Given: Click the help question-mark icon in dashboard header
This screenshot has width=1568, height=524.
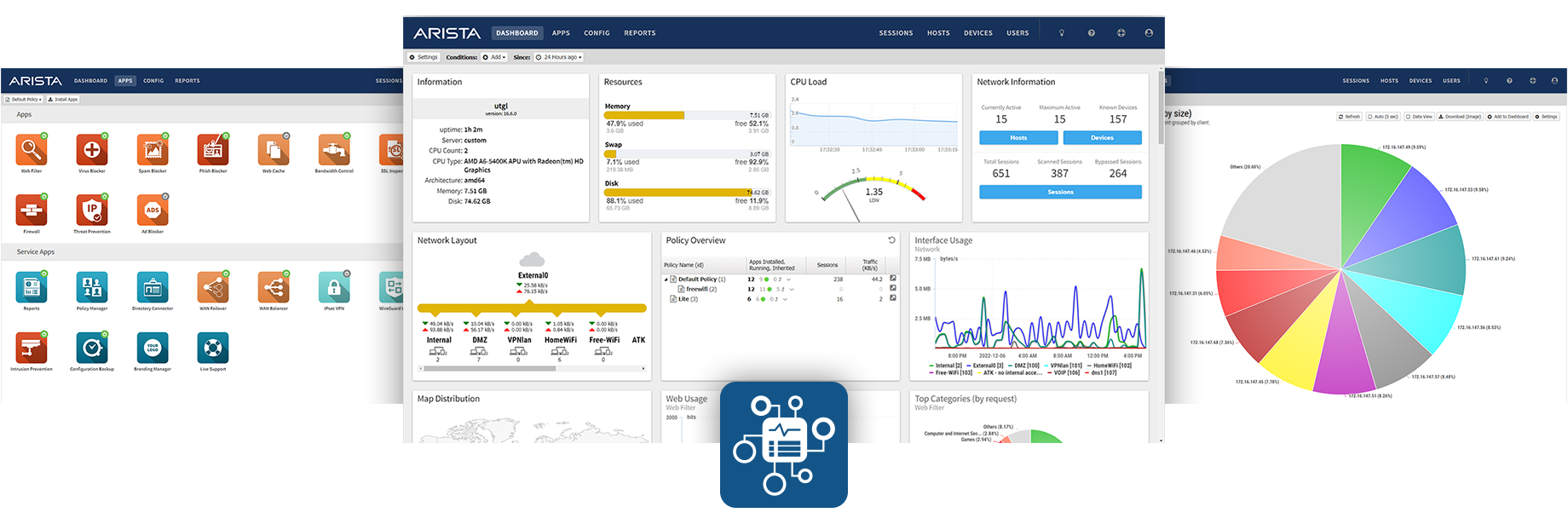Looking at the screenshot, I should (x=1092, y=33).
